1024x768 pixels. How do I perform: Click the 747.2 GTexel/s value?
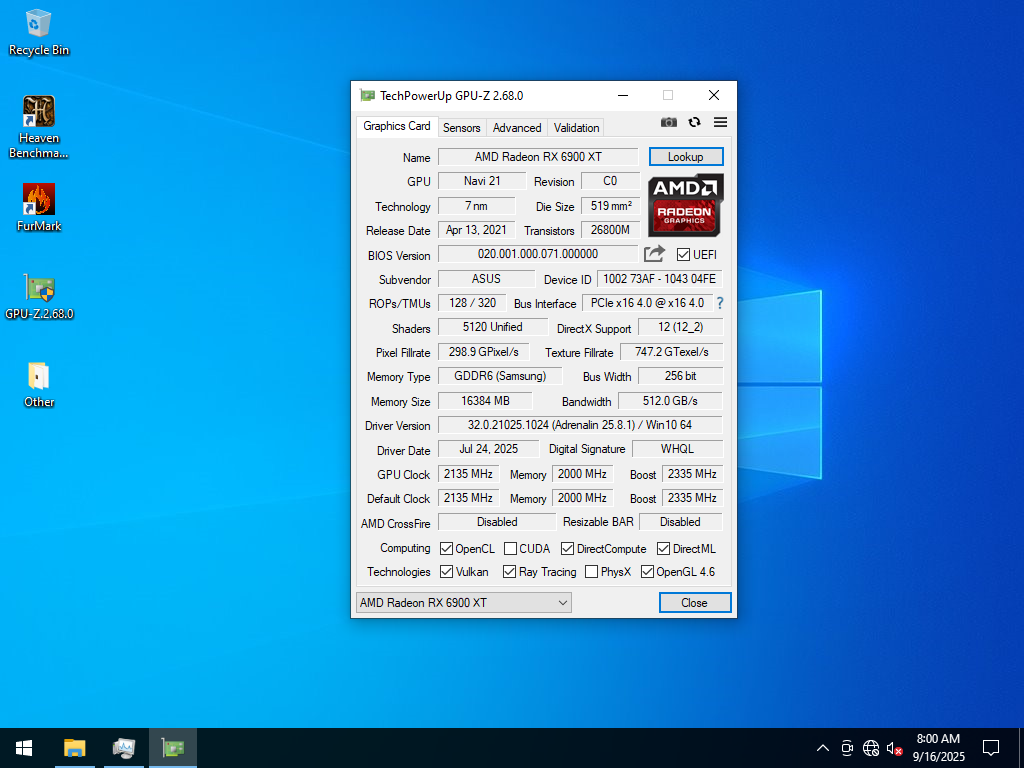671,352
